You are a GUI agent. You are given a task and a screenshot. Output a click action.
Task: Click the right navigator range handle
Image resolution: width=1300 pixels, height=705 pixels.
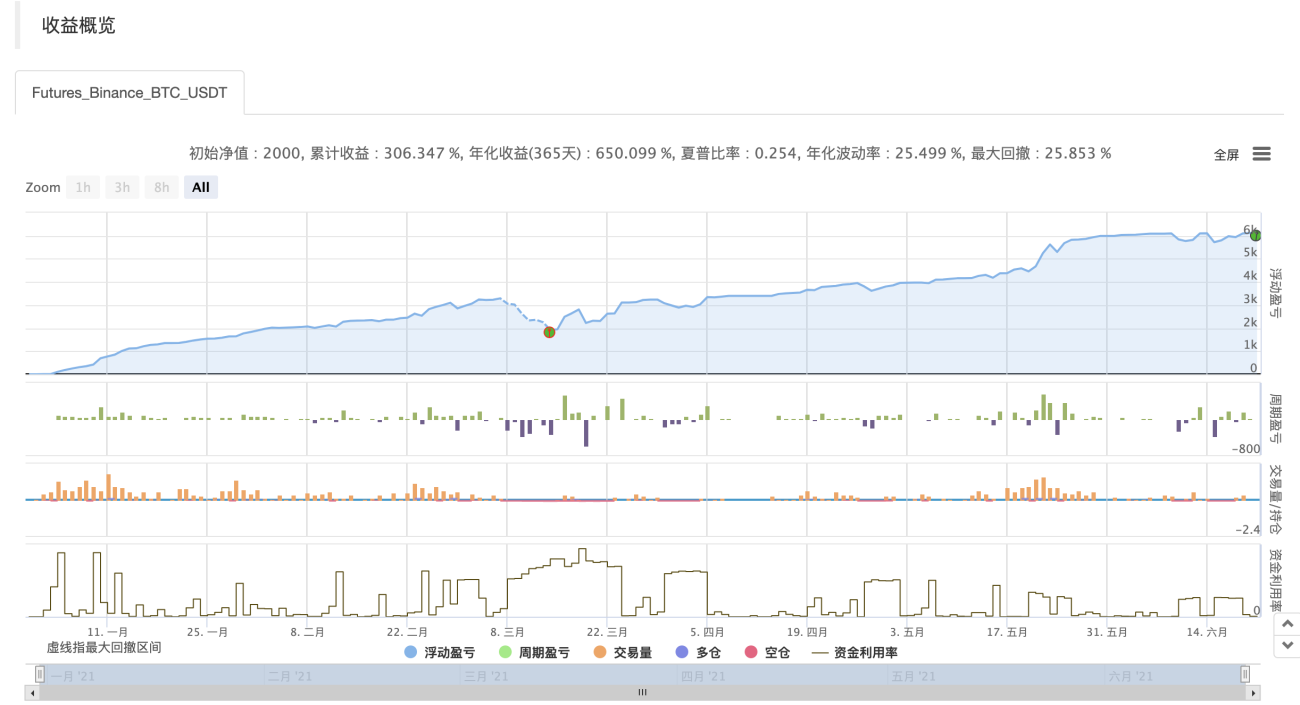point(1245,674)
